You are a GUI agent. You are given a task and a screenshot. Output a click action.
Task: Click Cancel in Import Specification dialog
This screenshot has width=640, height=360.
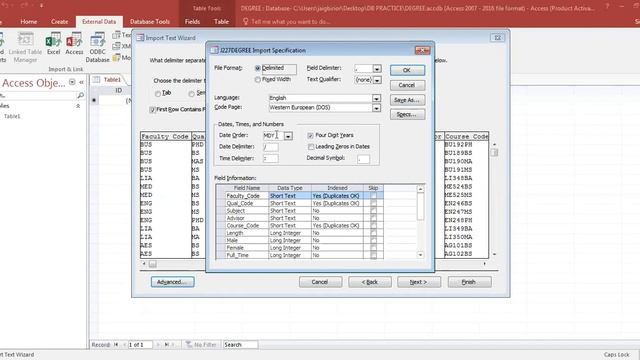click(x=407, y=85)
